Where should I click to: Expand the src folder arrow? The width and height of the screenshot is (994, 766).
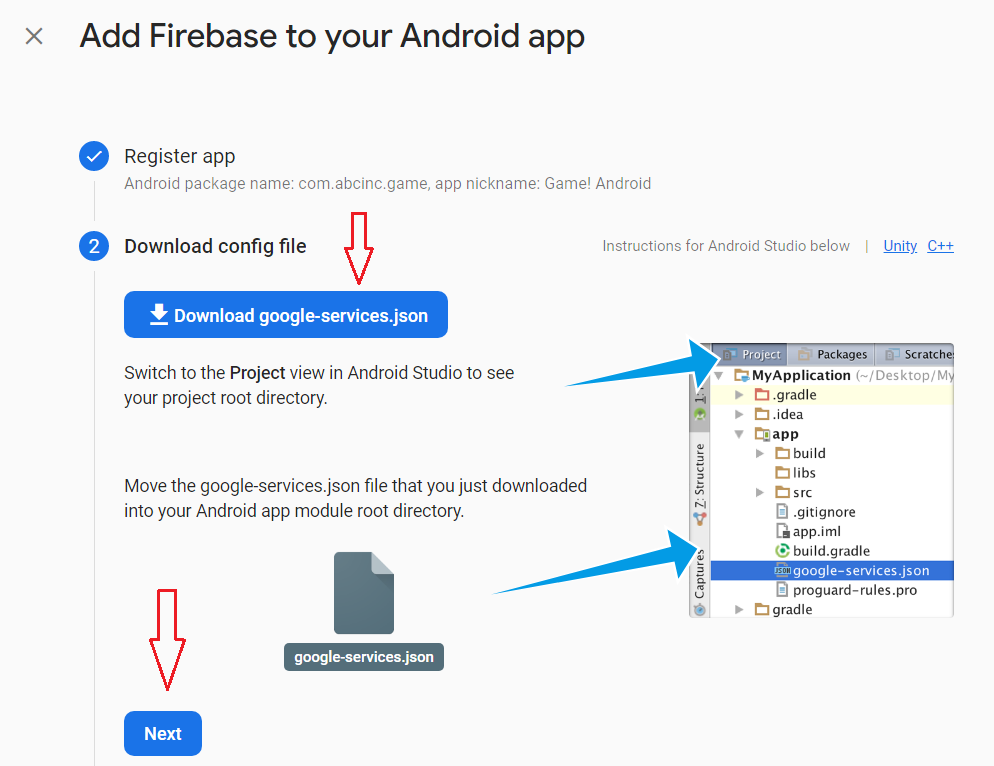click(761, 492)
